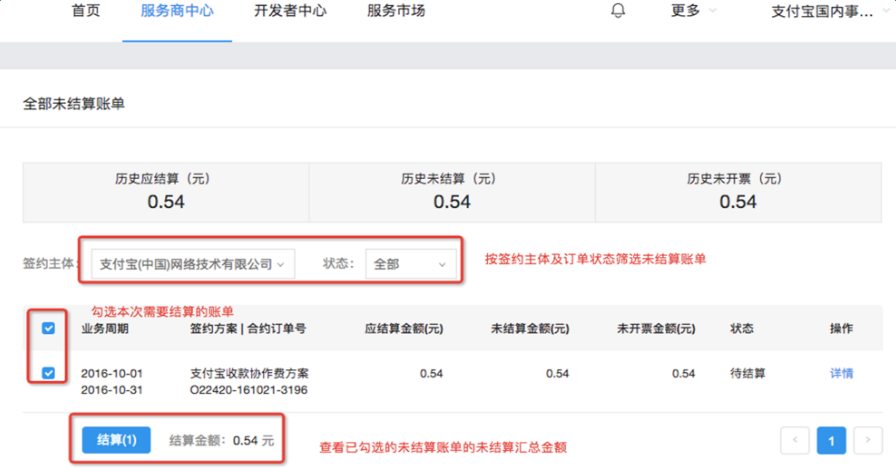Go to previous page arrow

(795, 439)
